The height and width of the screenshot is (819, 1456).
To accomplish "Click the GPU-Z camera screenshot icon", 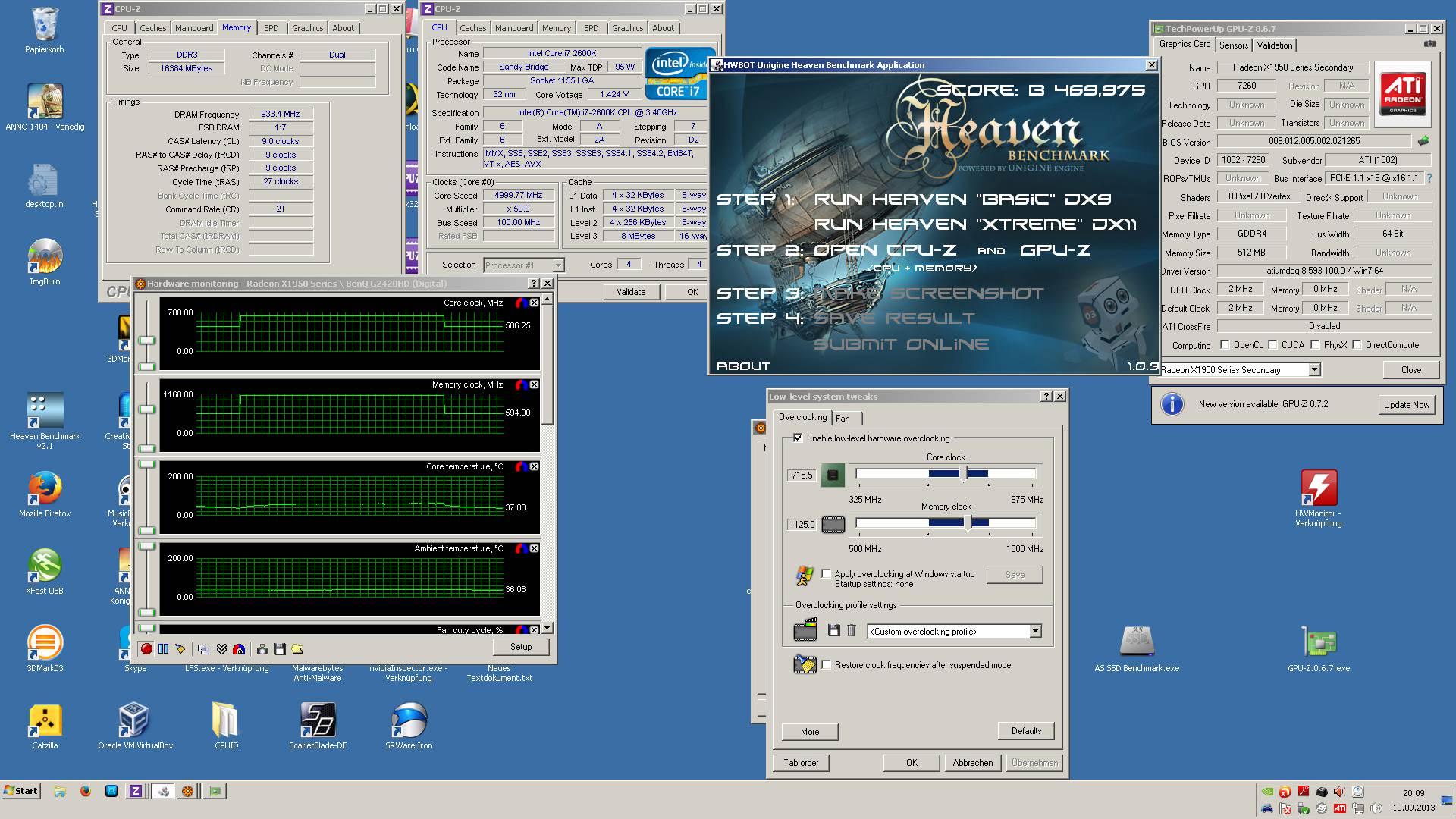I will tap(1429, 44).
